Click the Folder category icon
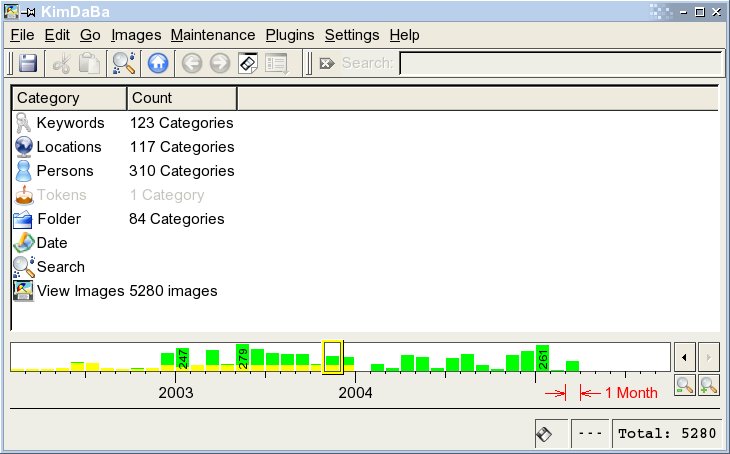The height and width of the screenshot is (454, 730). point(23,219)
